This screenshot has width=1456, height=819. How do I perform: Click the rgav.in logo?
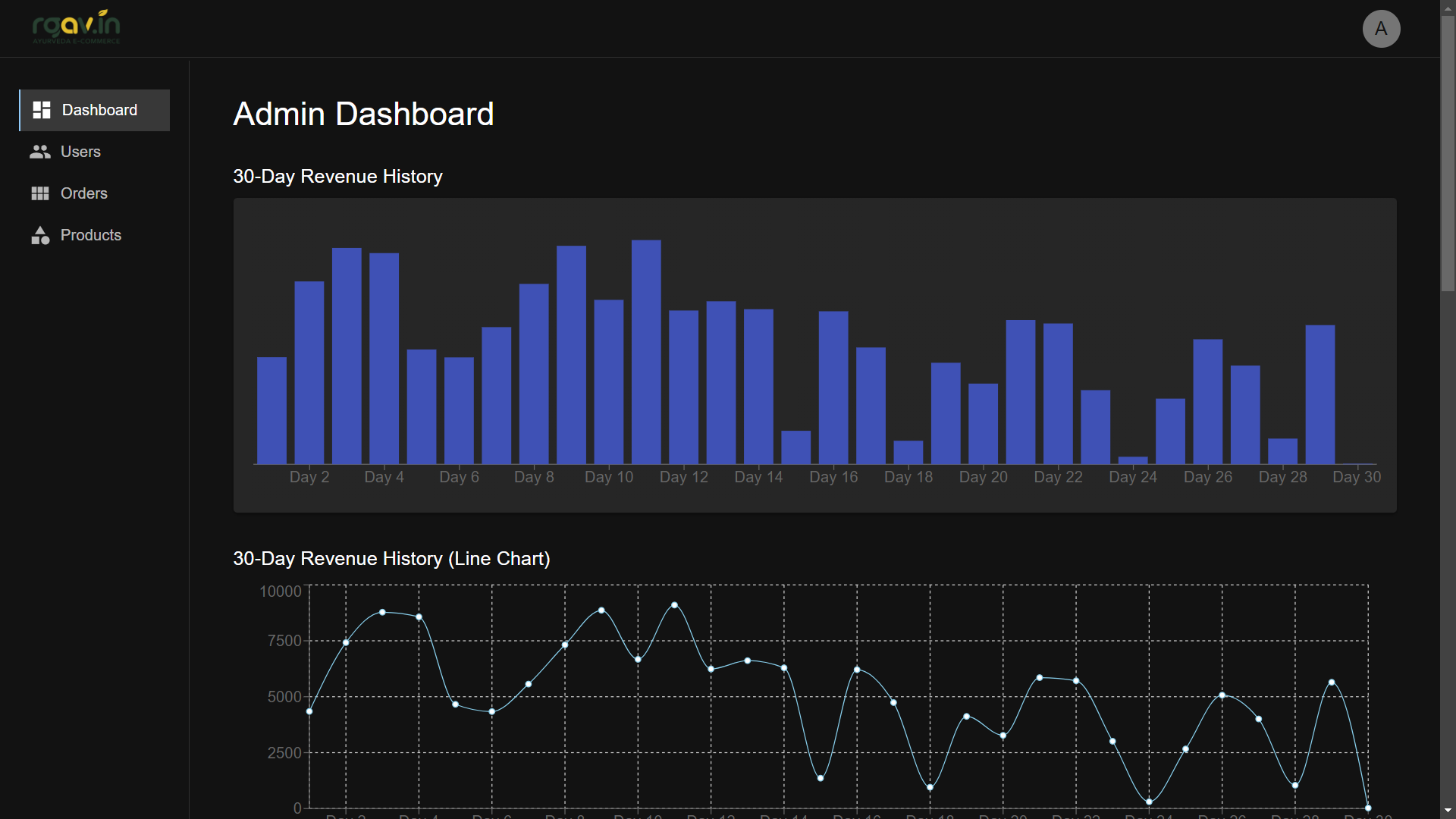76,27
